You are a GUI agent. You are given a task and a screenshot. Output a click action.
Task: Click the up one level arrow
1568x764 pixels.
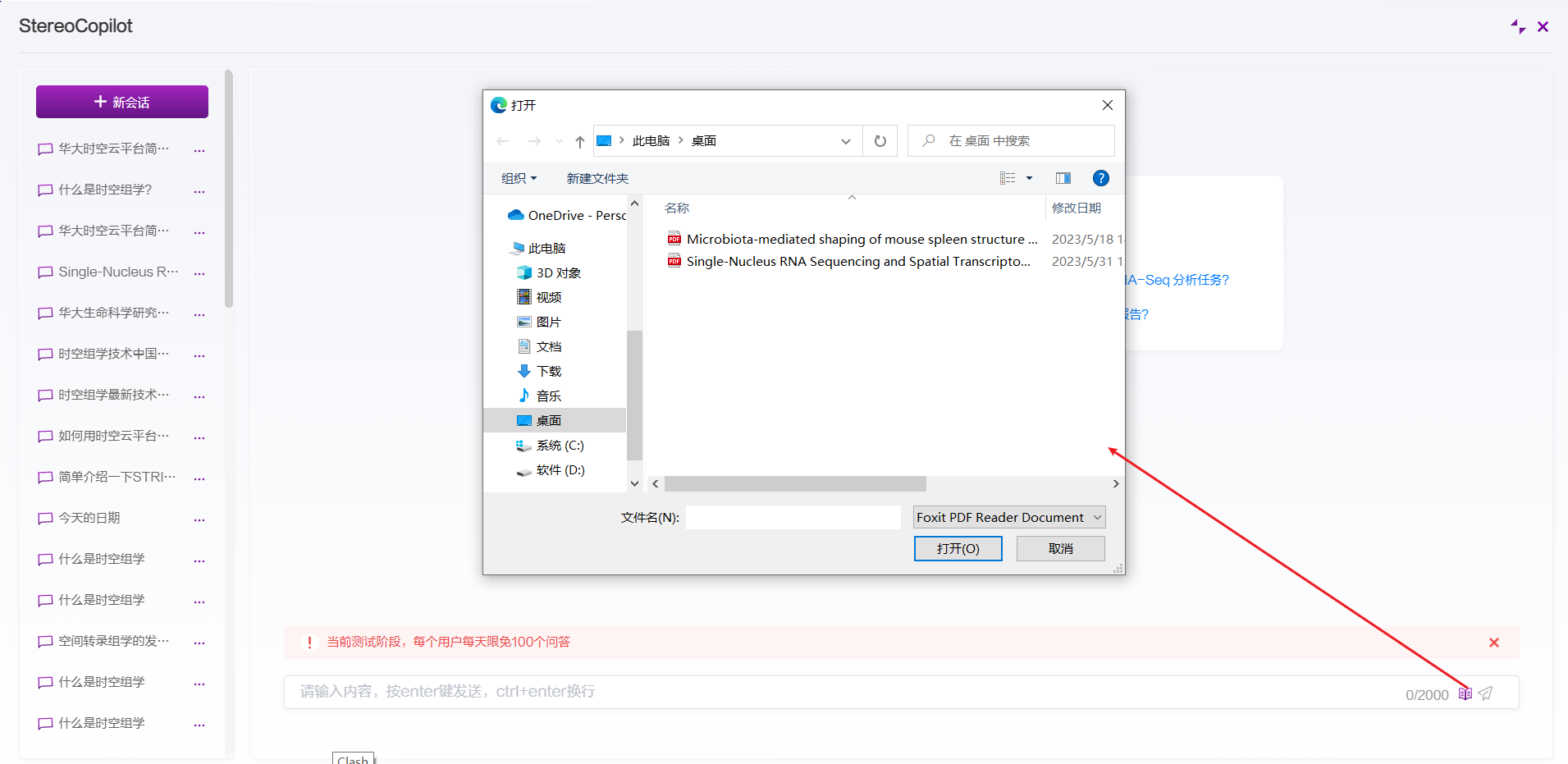point(580,141)
